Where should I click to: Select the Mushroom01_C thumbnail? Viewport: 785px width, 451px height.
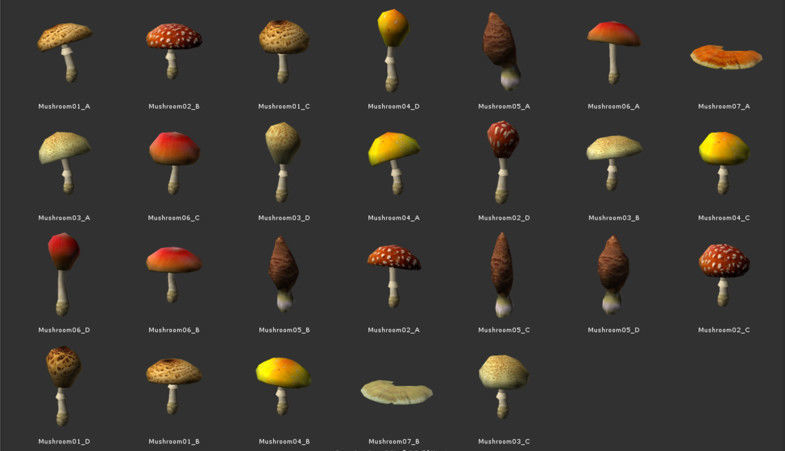(x=284, y=52)
